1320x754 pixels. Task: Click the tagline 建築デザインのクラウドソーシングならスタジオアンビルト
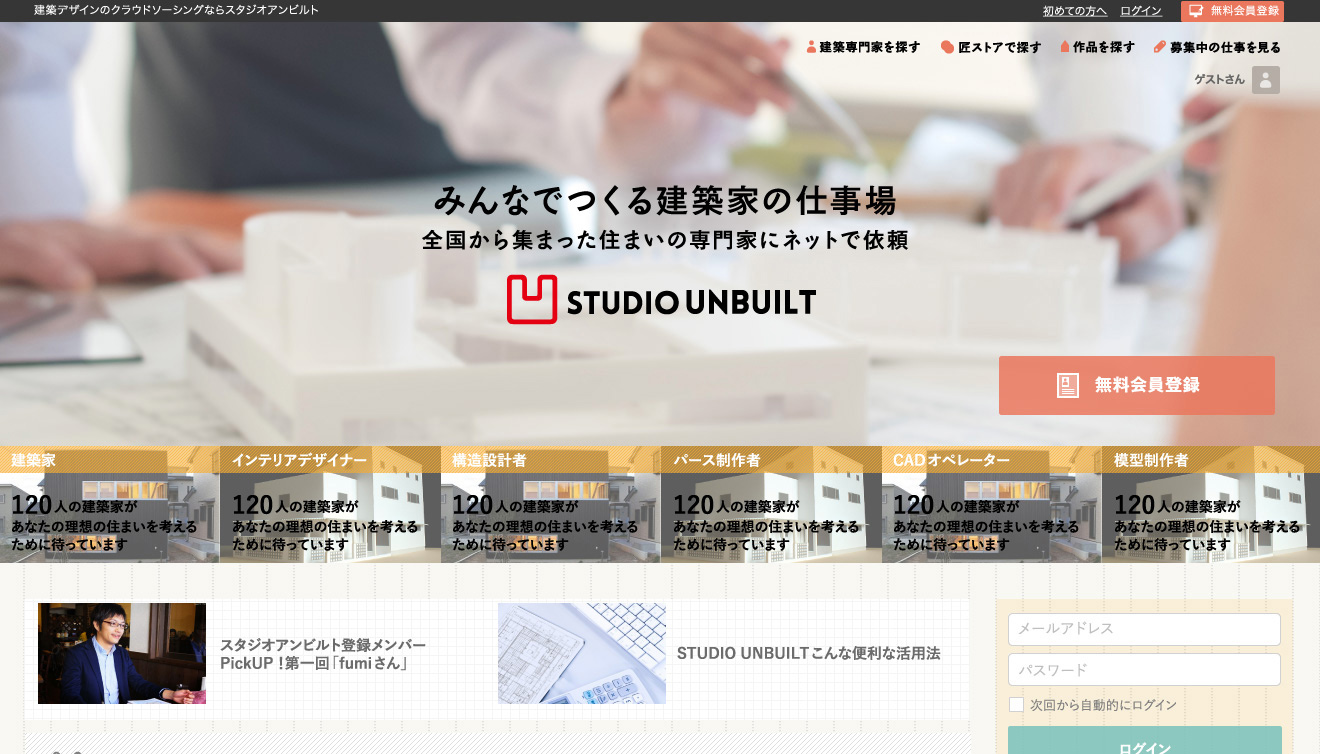click(177, 10)
